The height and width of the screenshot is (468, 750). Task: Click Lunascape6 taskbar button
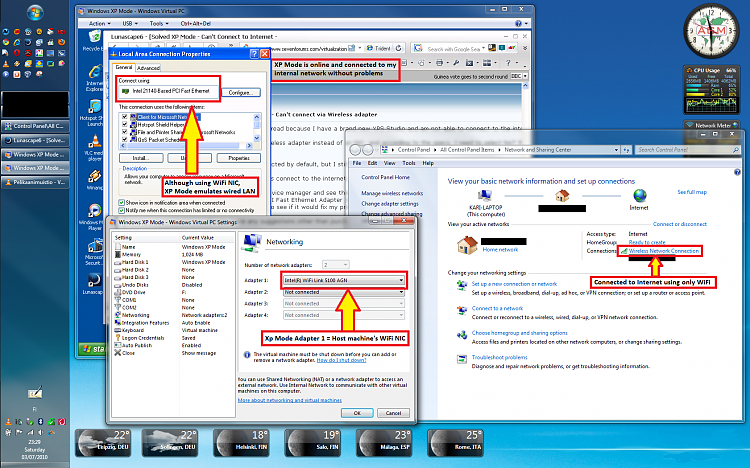click(35, 140)
